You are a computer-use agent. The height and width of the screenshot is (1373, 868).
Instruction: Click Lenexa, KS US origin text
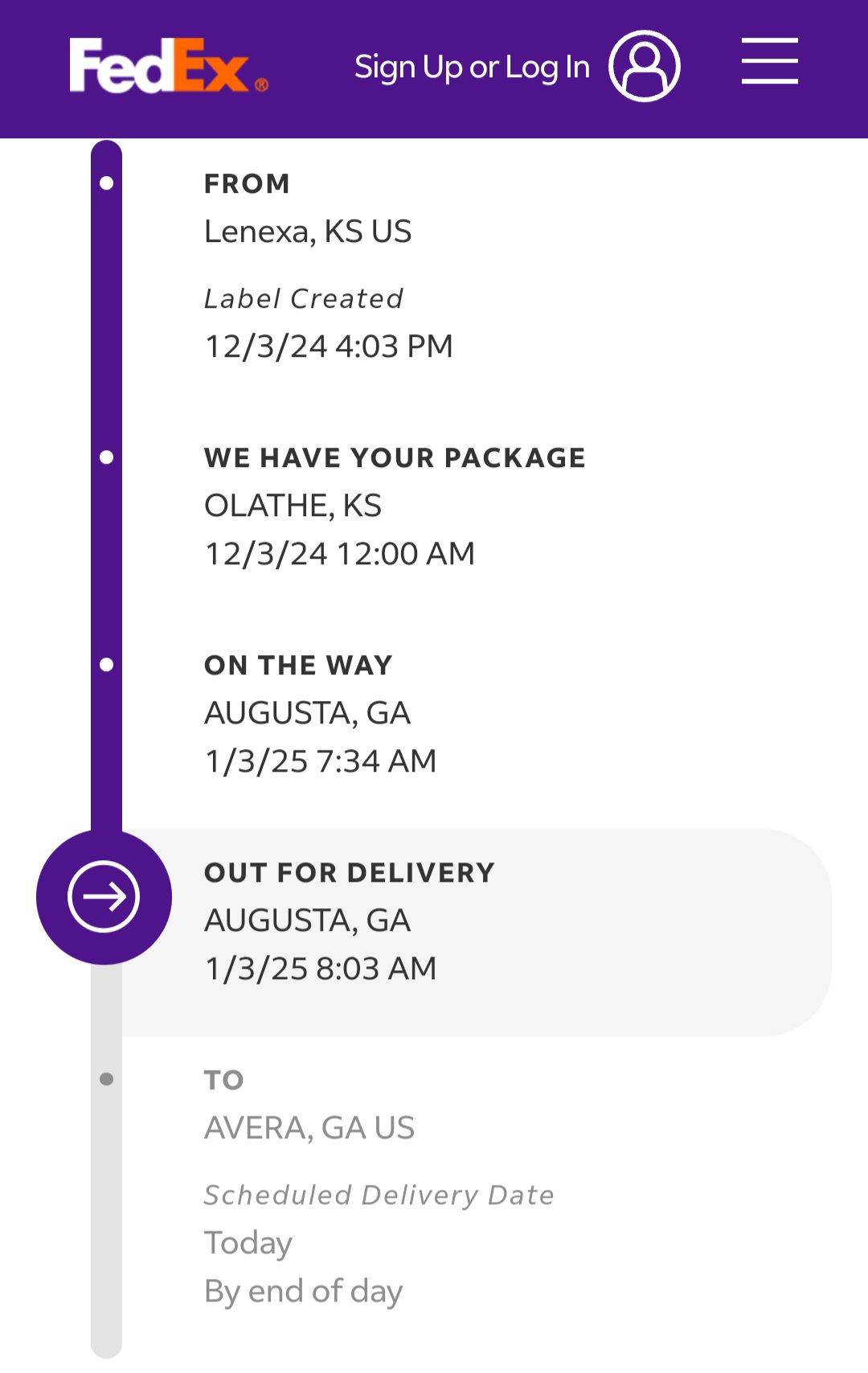[308, 232]
